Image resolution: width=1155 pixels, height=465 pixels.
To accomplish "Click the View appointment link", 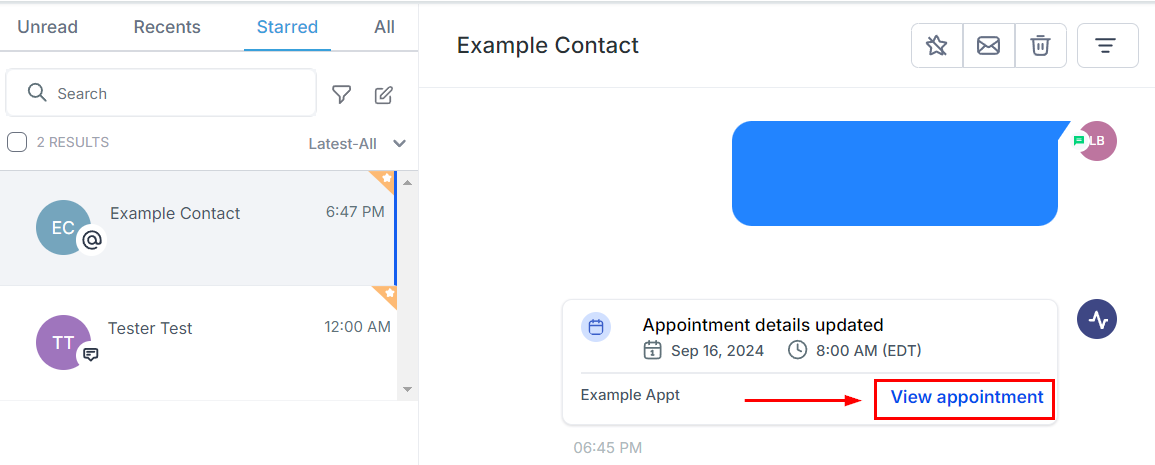I will 966,398.
